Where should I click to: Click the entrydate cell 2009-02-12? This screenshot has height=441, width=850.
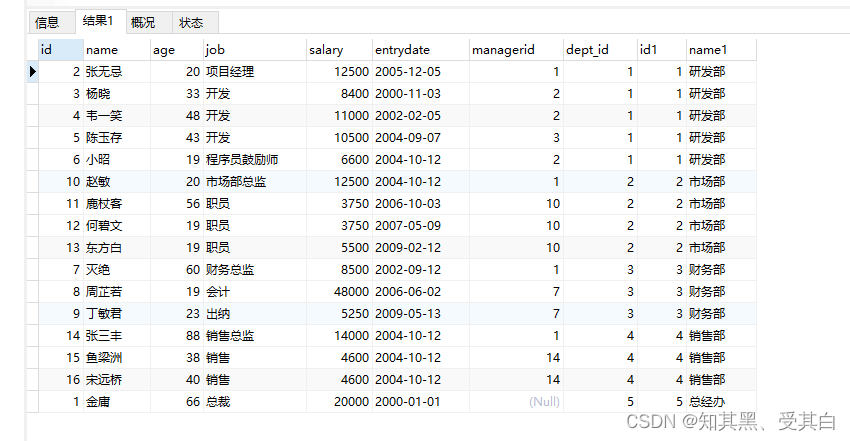click(x=421, y=248)
